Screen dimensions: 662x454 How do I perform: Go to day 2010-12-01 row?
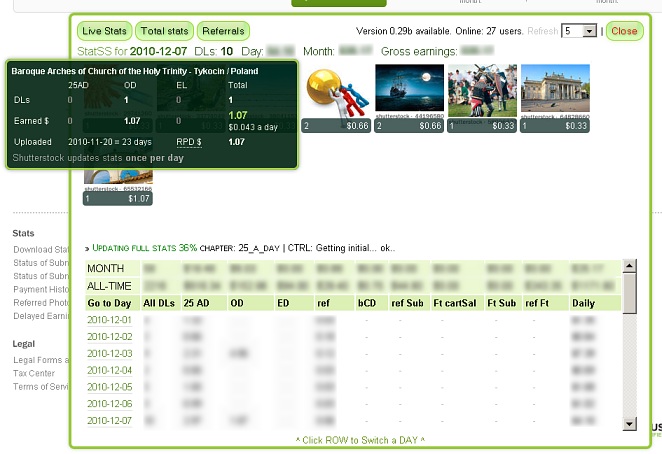pos(109,320)
